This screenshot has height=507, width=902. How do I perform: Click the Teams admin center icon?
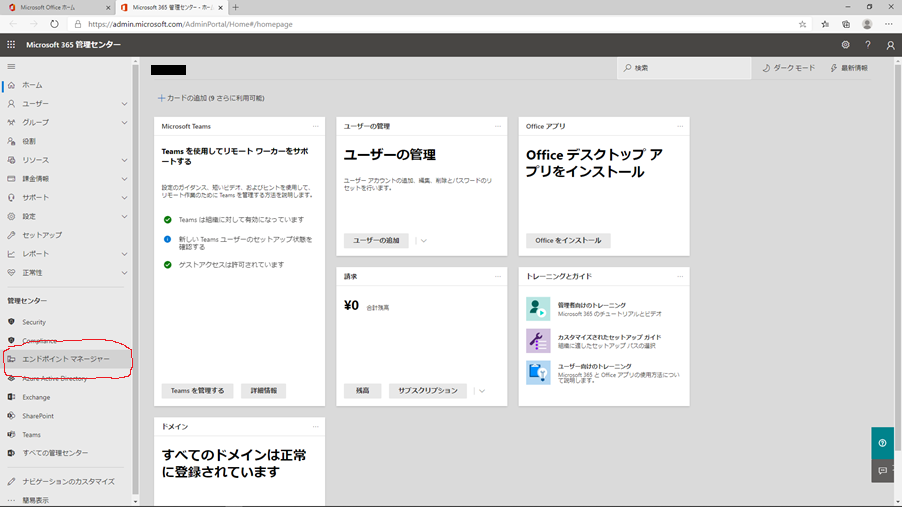11,434
